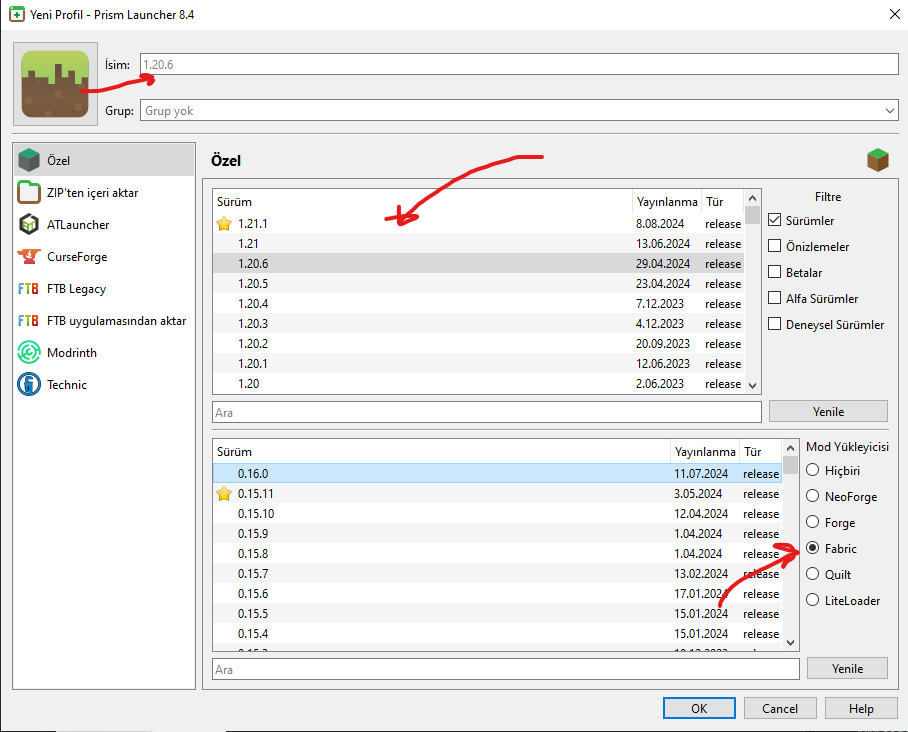Click the Cancel button

tap(780, 708)
